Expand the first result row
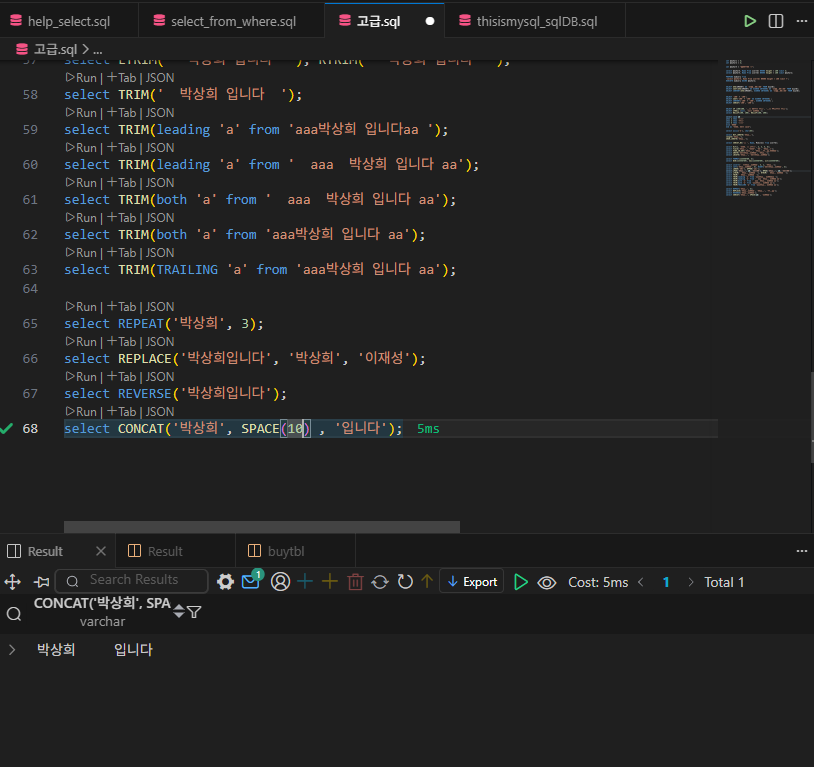This screenshot has width=814, height=767. coord(12,650)
